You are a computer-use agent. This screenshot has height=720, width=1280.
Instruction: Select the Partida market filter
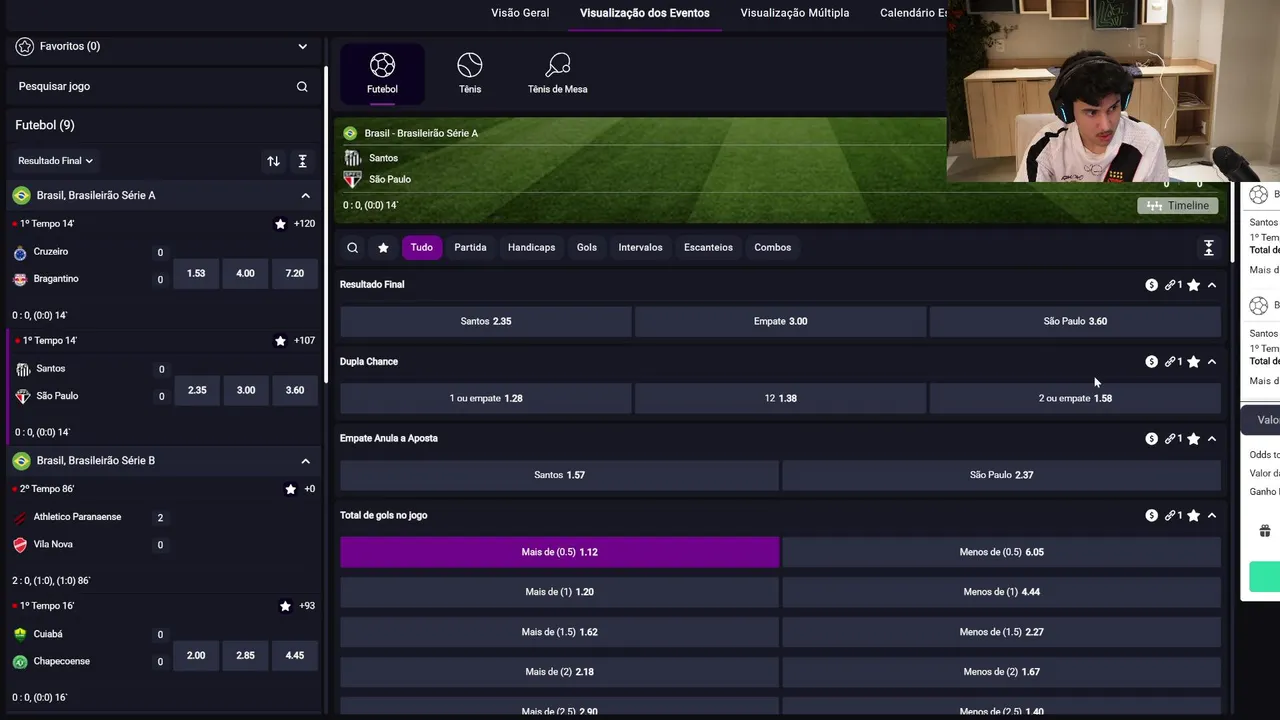coord(470,248)
